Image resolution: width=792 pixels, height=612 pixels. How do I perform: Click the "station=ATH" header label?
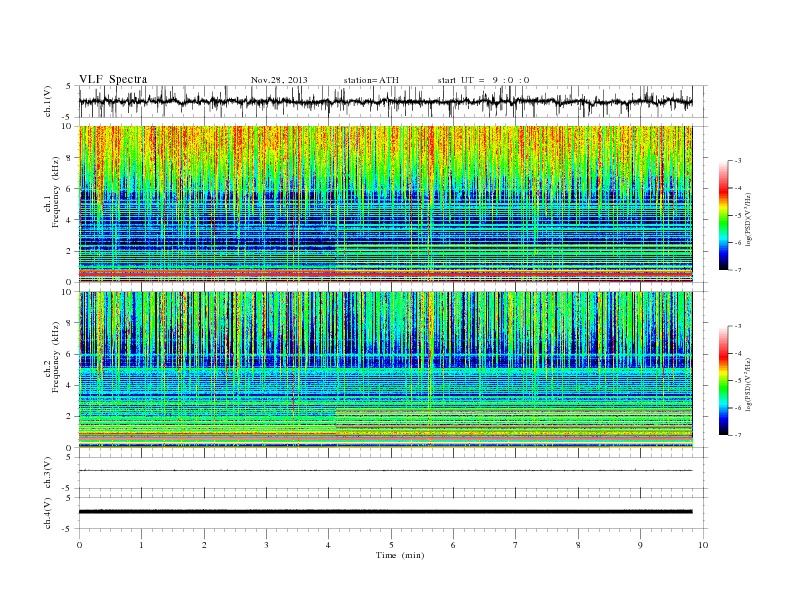[x=371, y=80]
